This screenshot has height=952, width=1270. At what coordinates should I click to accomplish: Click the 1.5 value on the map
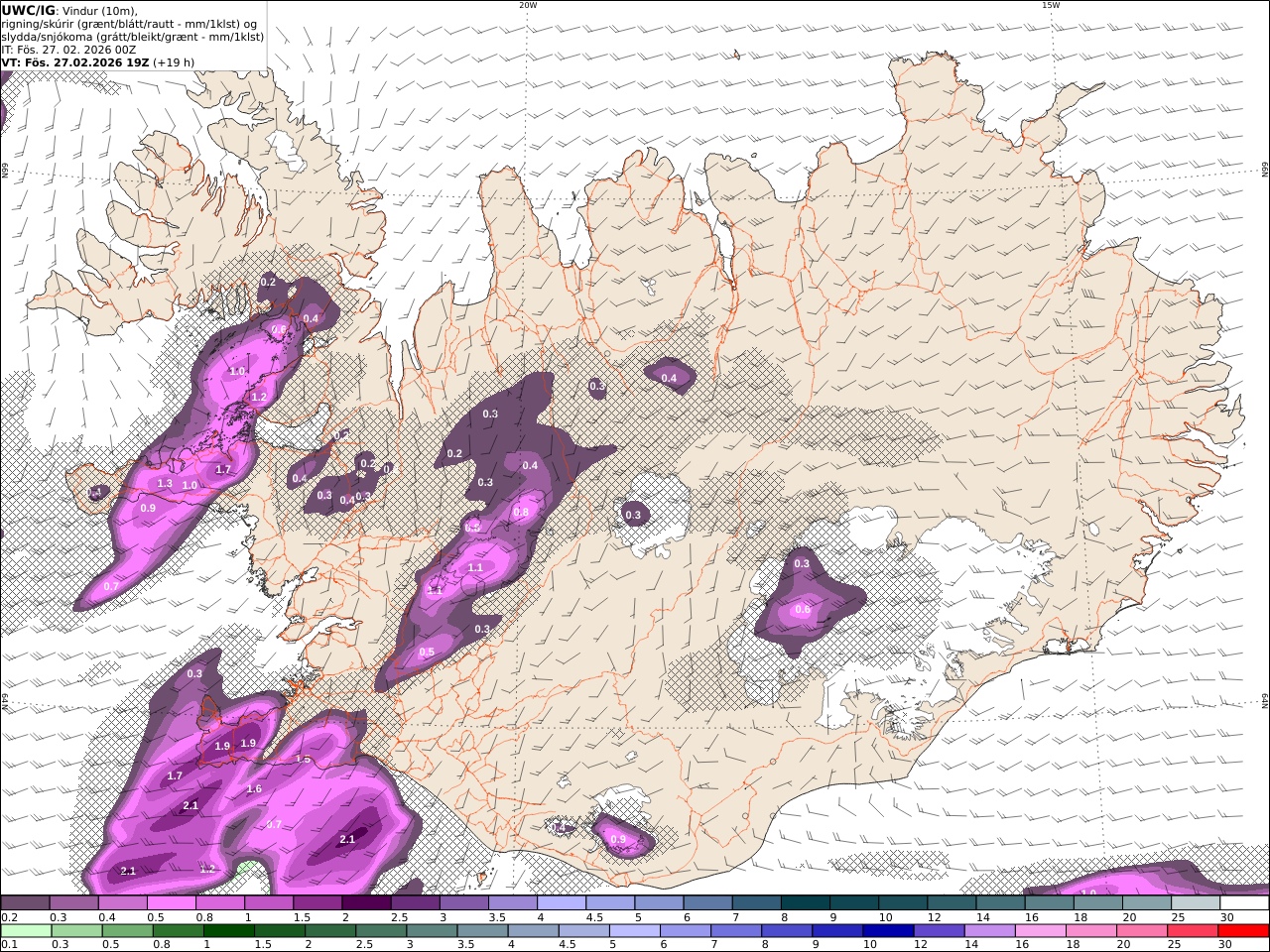(x=304, y=760)
